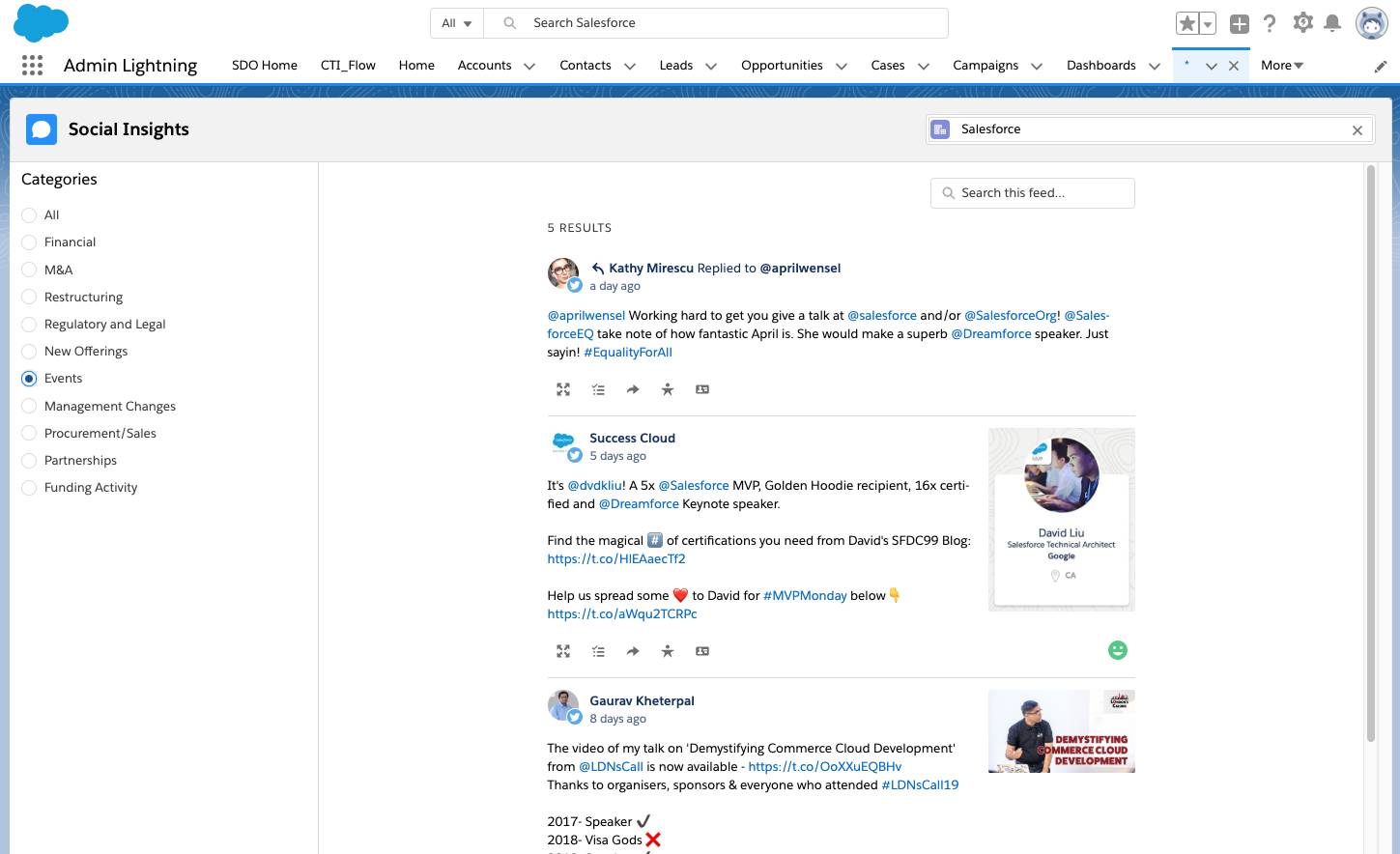The height and width of the screenshot is (854, 1400).
Task: Expand the Leads tab dropdown
Action: tap(711, 66)
